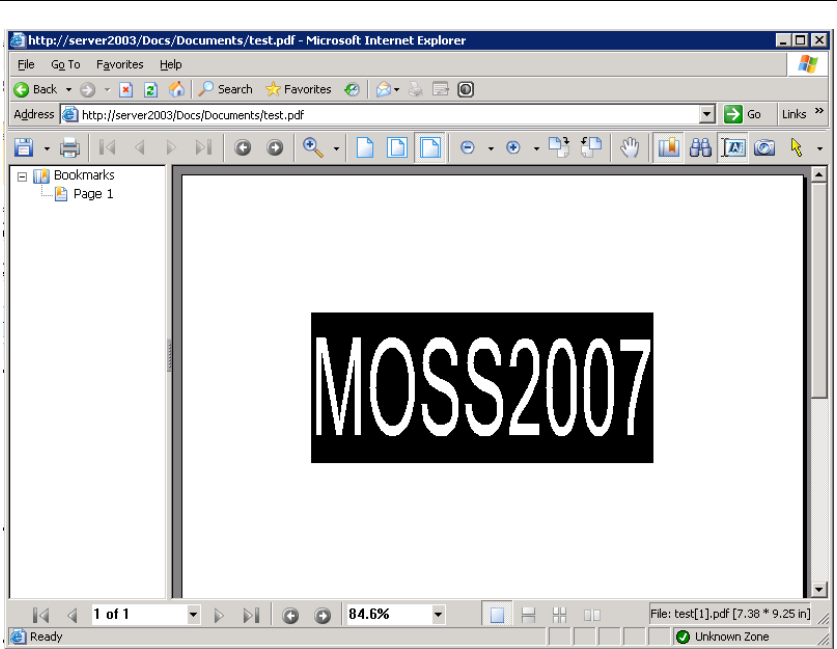The width and height of the screenshot is (837, 649).
Task: Click the Links toolbar label
Action: (794, 114)
